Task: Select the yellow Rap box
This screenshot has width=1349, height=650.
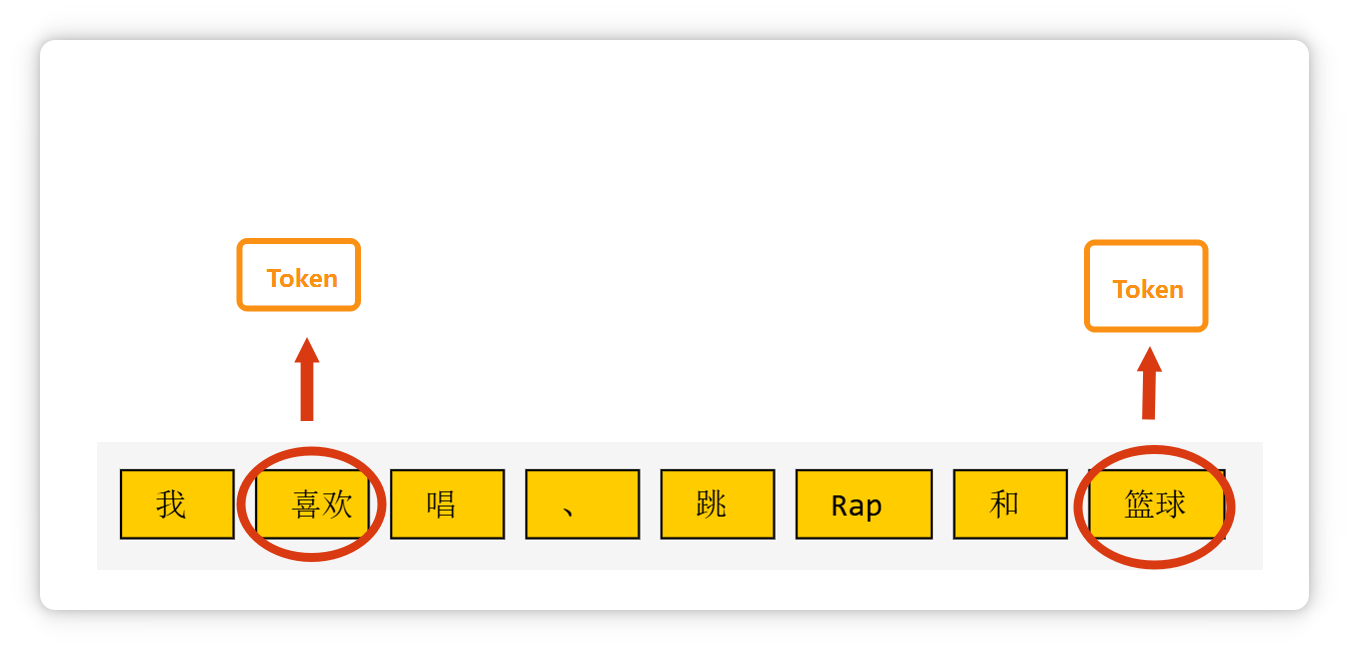Action: (x=863, y=504)
